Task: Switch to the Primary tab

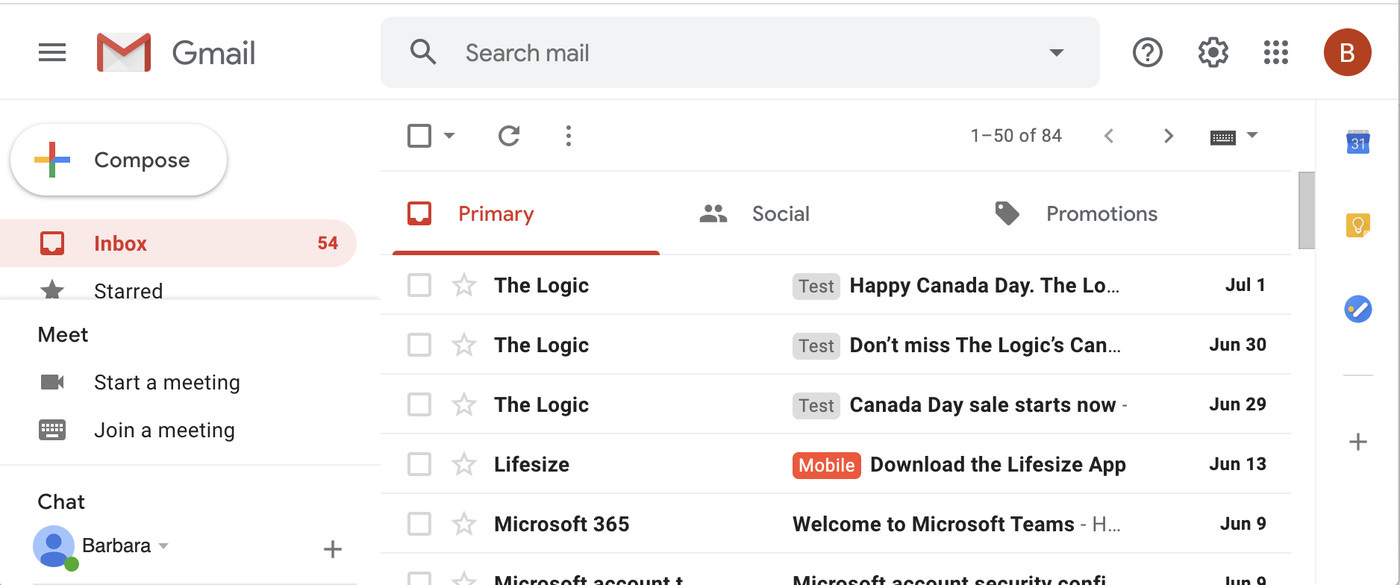Action: pos(526,214)
